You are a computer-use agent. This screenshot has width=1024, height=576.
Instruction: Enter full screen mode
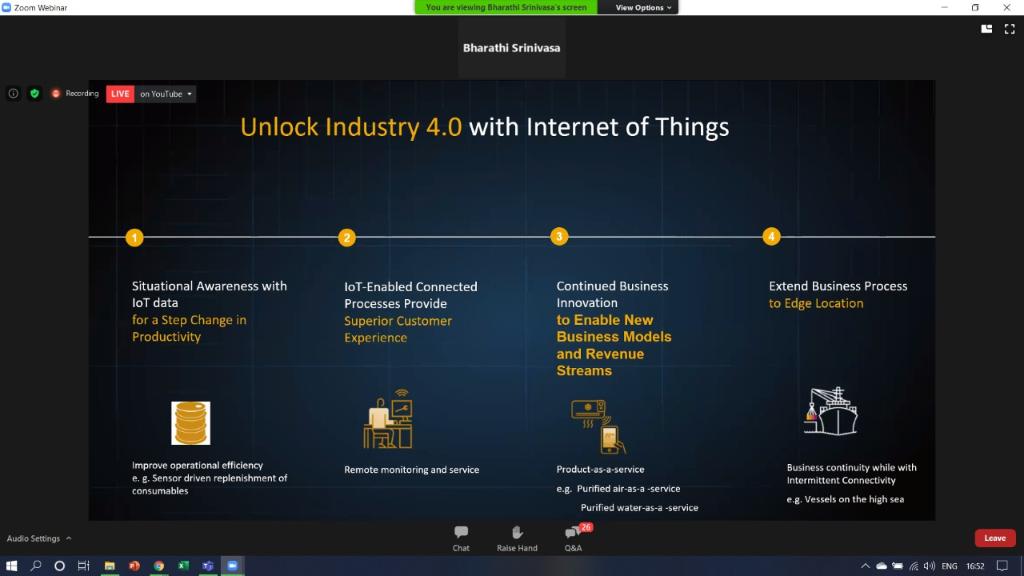click(x=1009, y=29)
